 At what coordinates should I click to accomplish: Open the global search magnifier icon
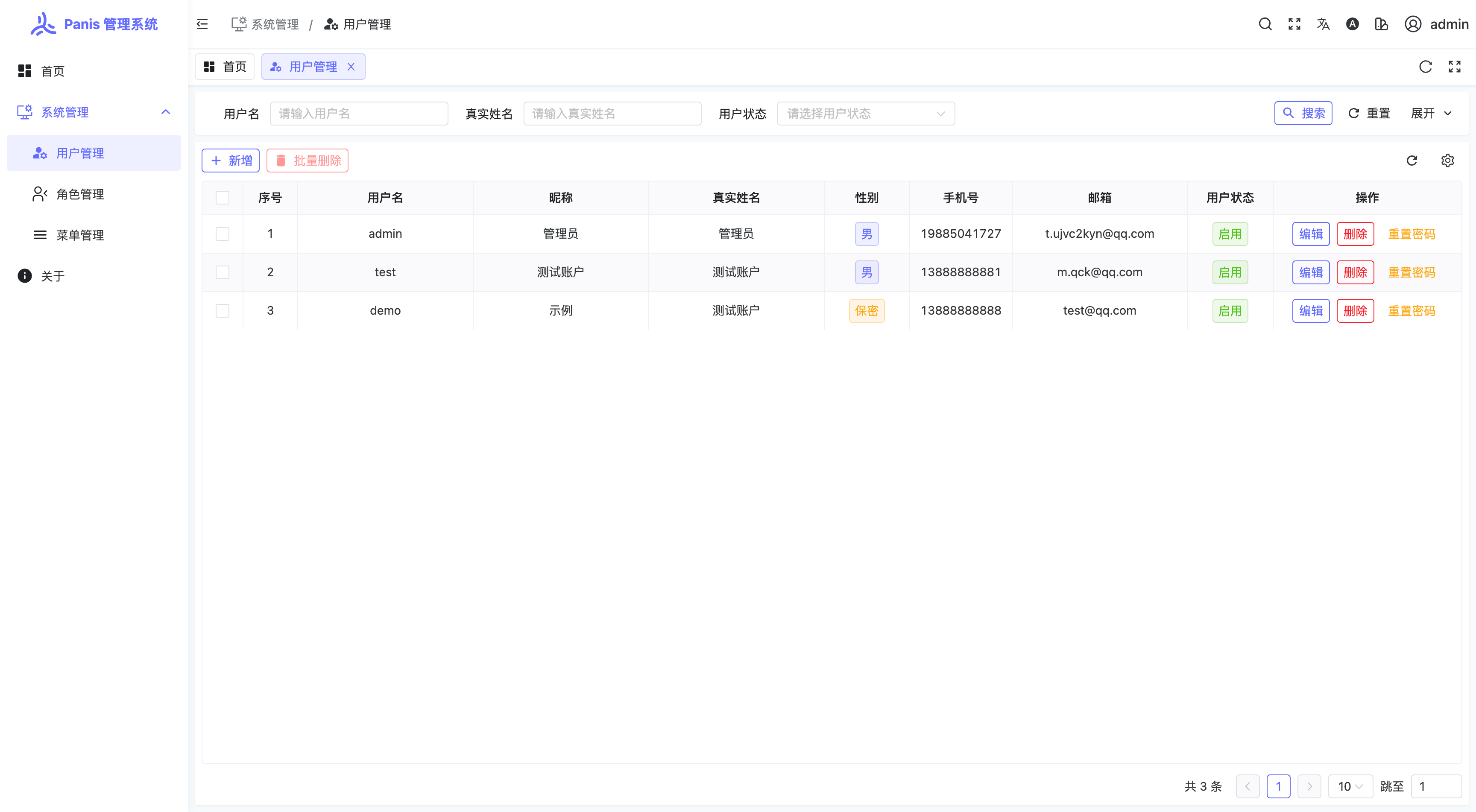[x=1265, y=24]
